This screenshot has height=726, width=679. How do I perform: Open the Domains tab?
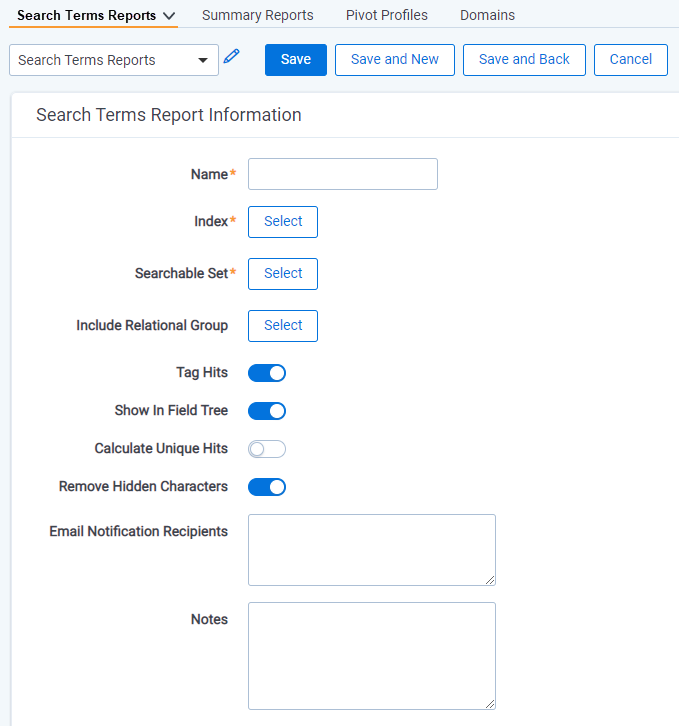coord(487,15)
